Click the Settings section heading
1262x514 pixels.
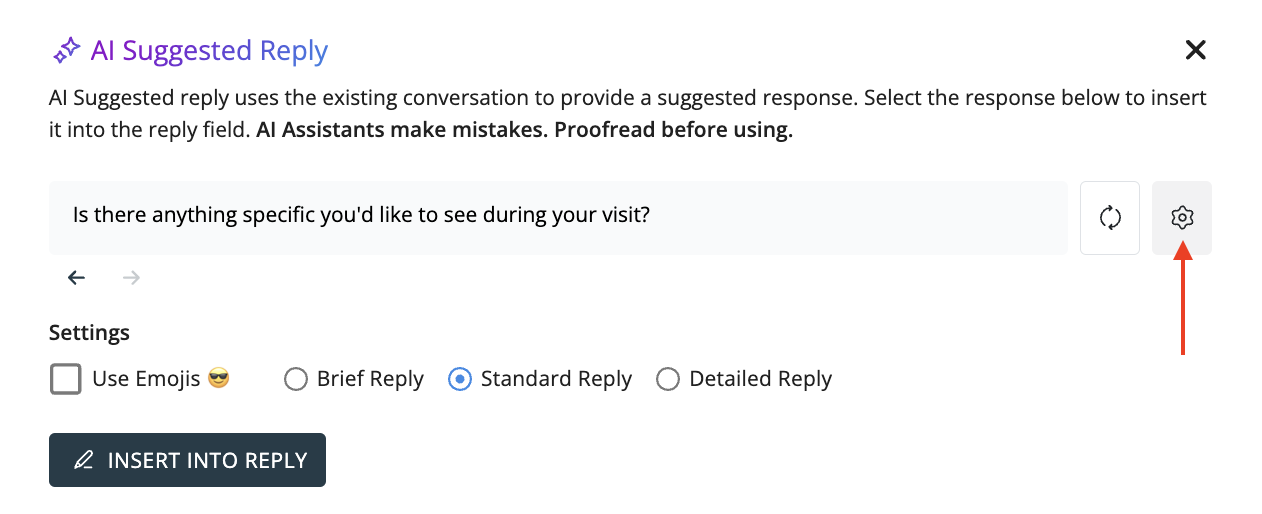click(x=89, y=332)
